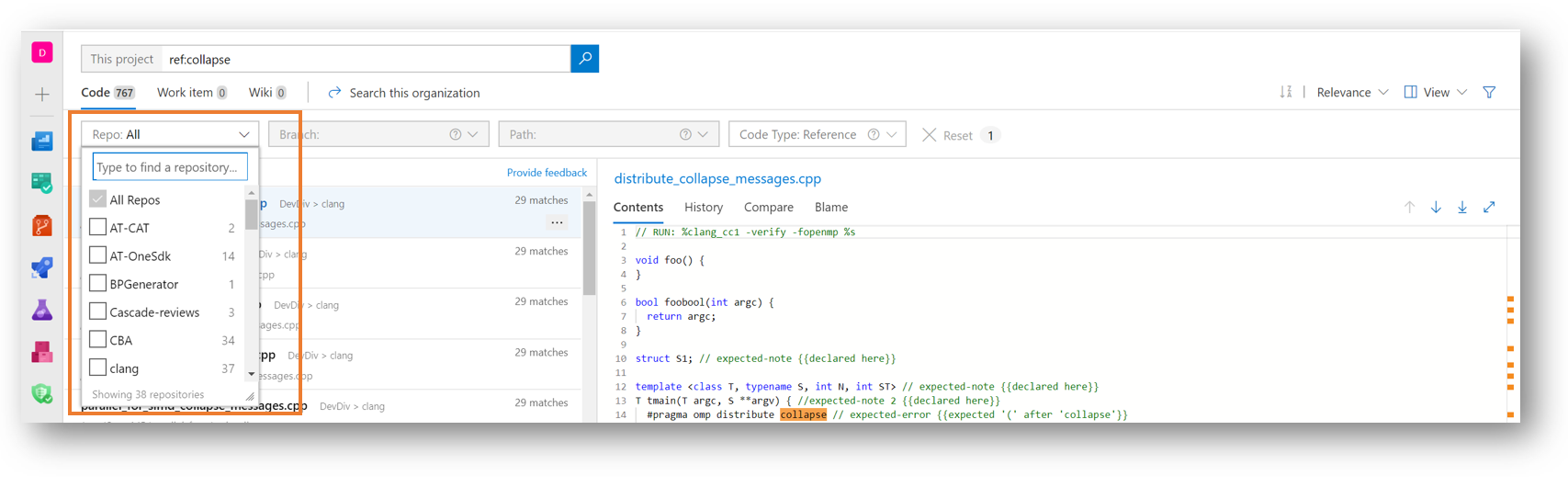This screenshot has height=487, width=1568.
Task: Click the filter funnel icon
Action: [1489, 92]
